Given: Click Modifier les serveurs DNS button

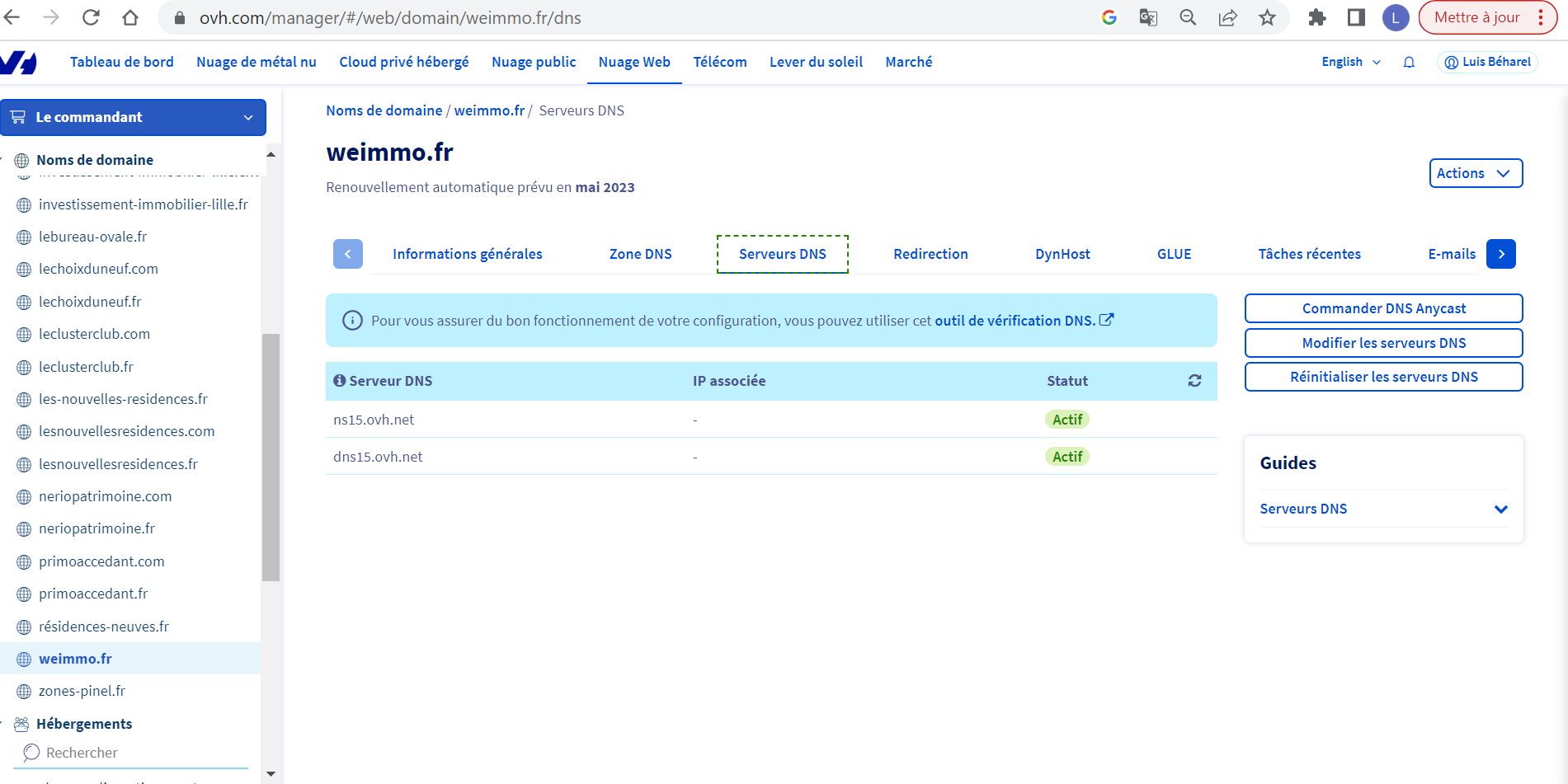Looking at the screenshot, I should 1383,343.
